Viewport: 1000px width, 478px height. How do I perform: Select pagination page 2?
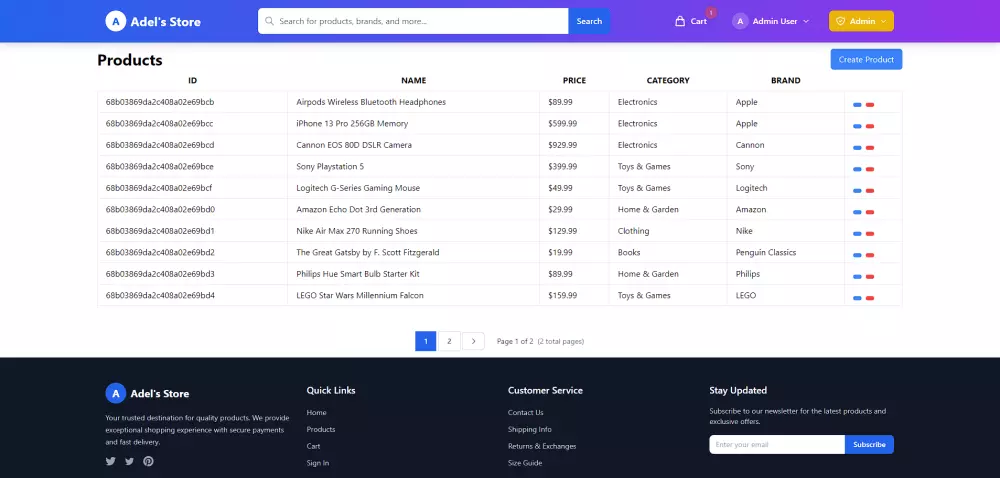tap(449, 342)
